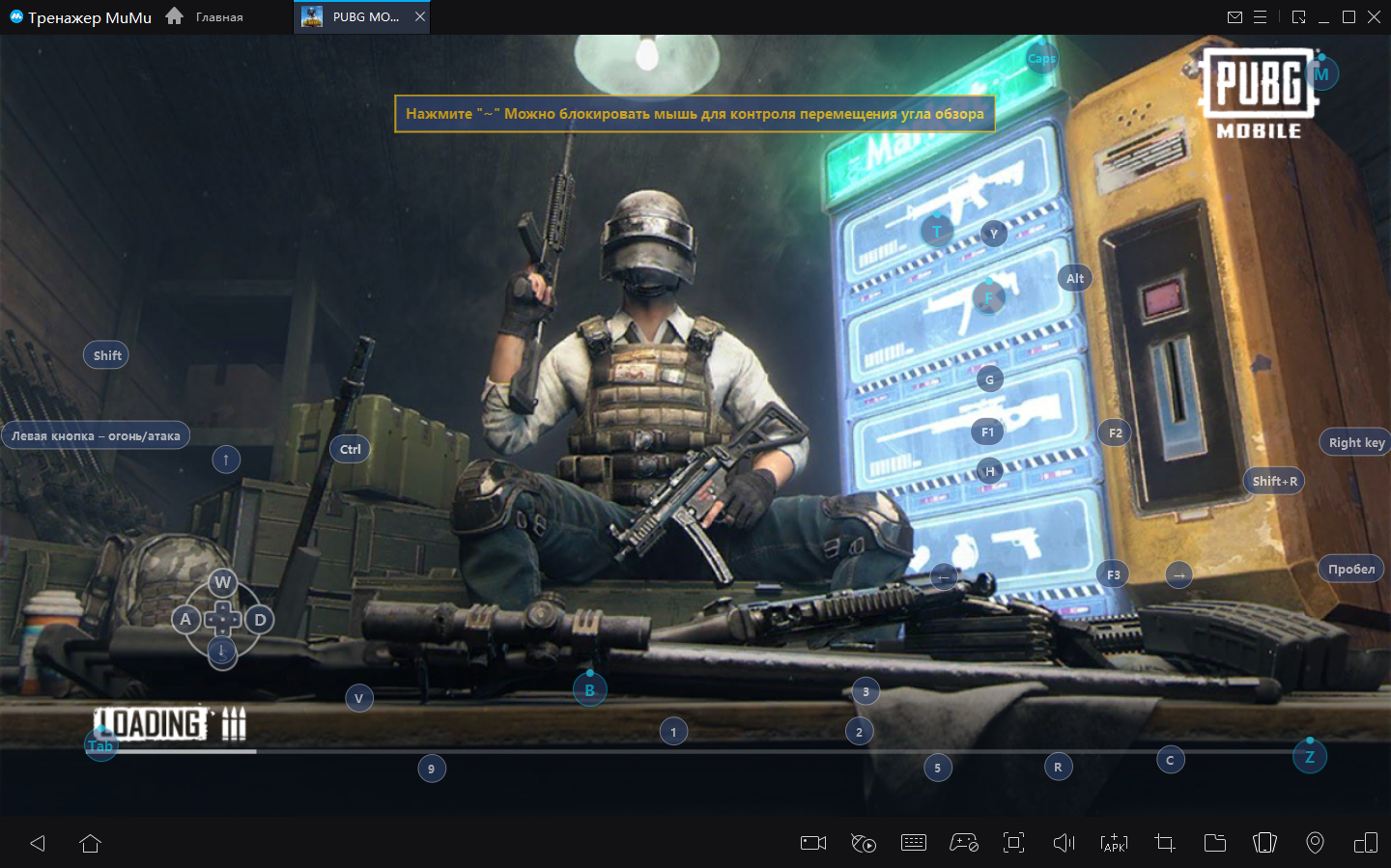1391x868 pixels.
Task: Click the install APK icon
Action: click(1114, 843)
